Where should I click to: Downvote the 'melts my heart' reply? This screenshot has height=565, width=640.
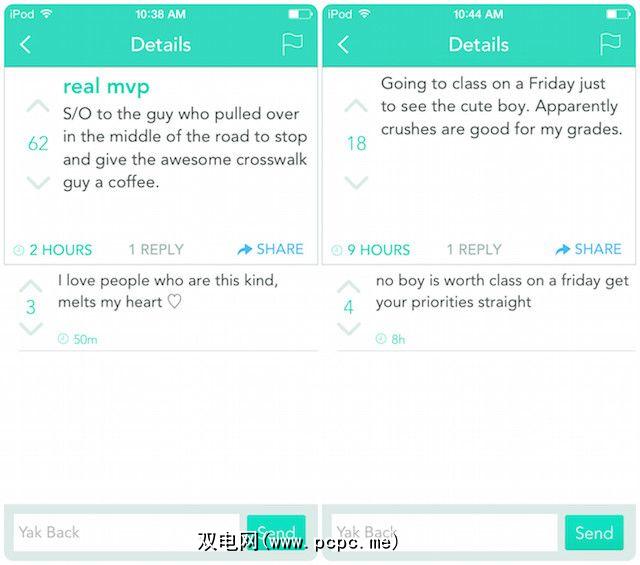click(x=31, y=328)
